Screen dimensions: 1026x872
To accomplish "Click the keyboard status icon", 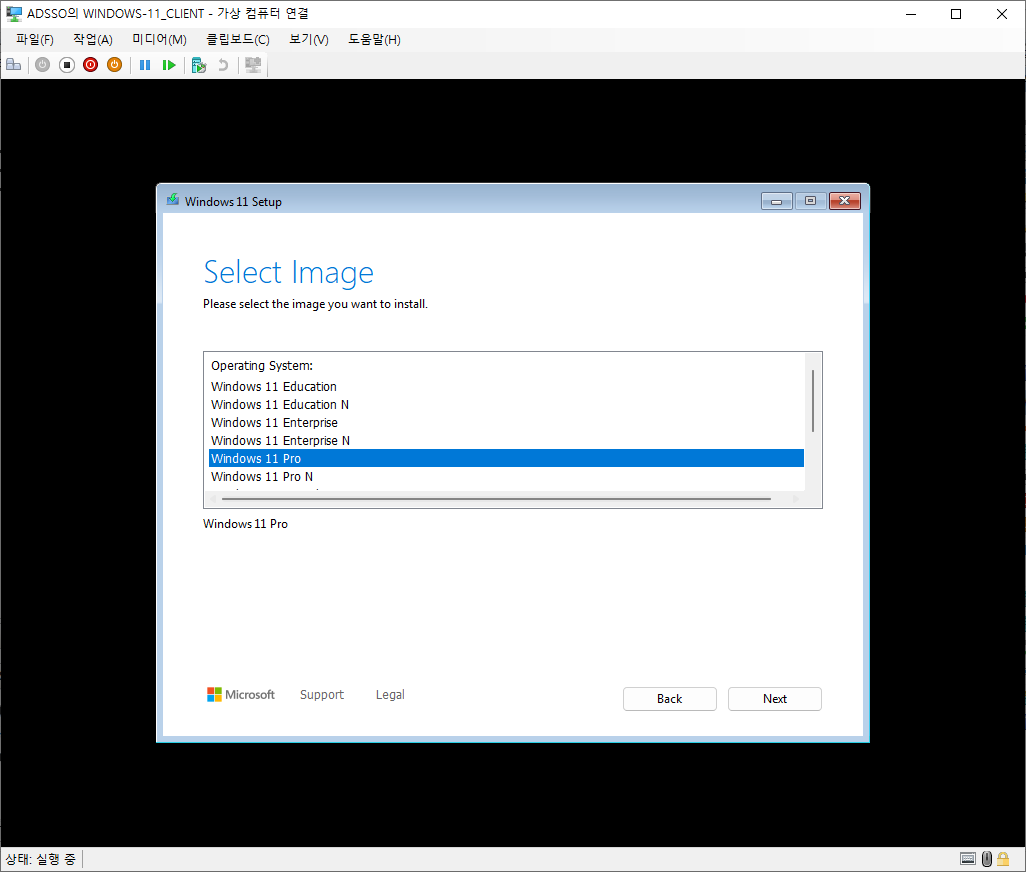I will 968,858.
